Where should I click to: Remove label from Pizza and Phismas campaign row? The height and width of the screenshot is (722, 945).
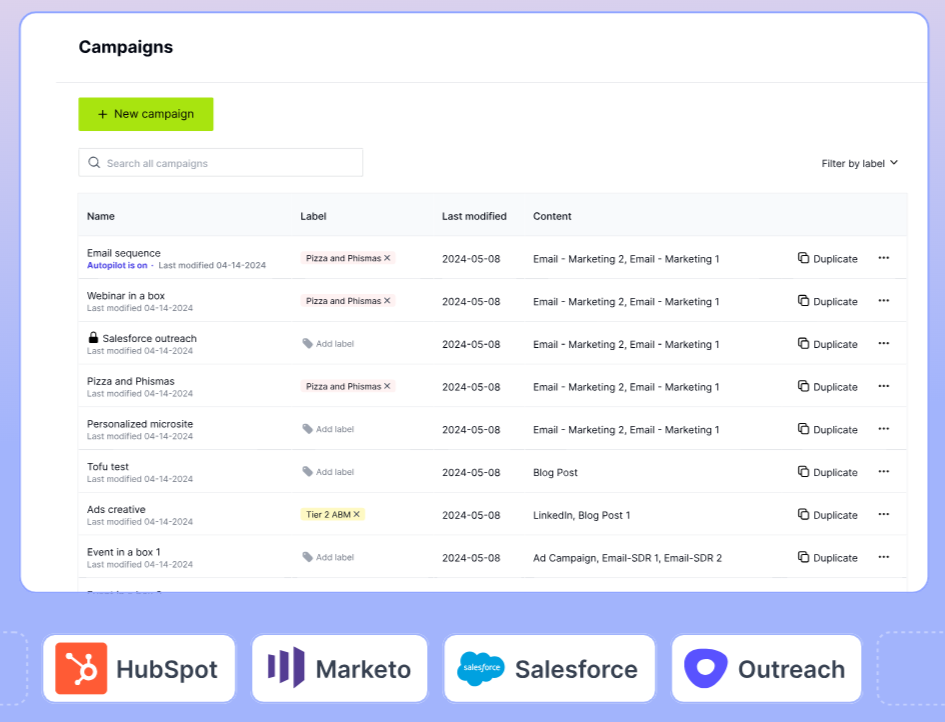tap(387, 386)
